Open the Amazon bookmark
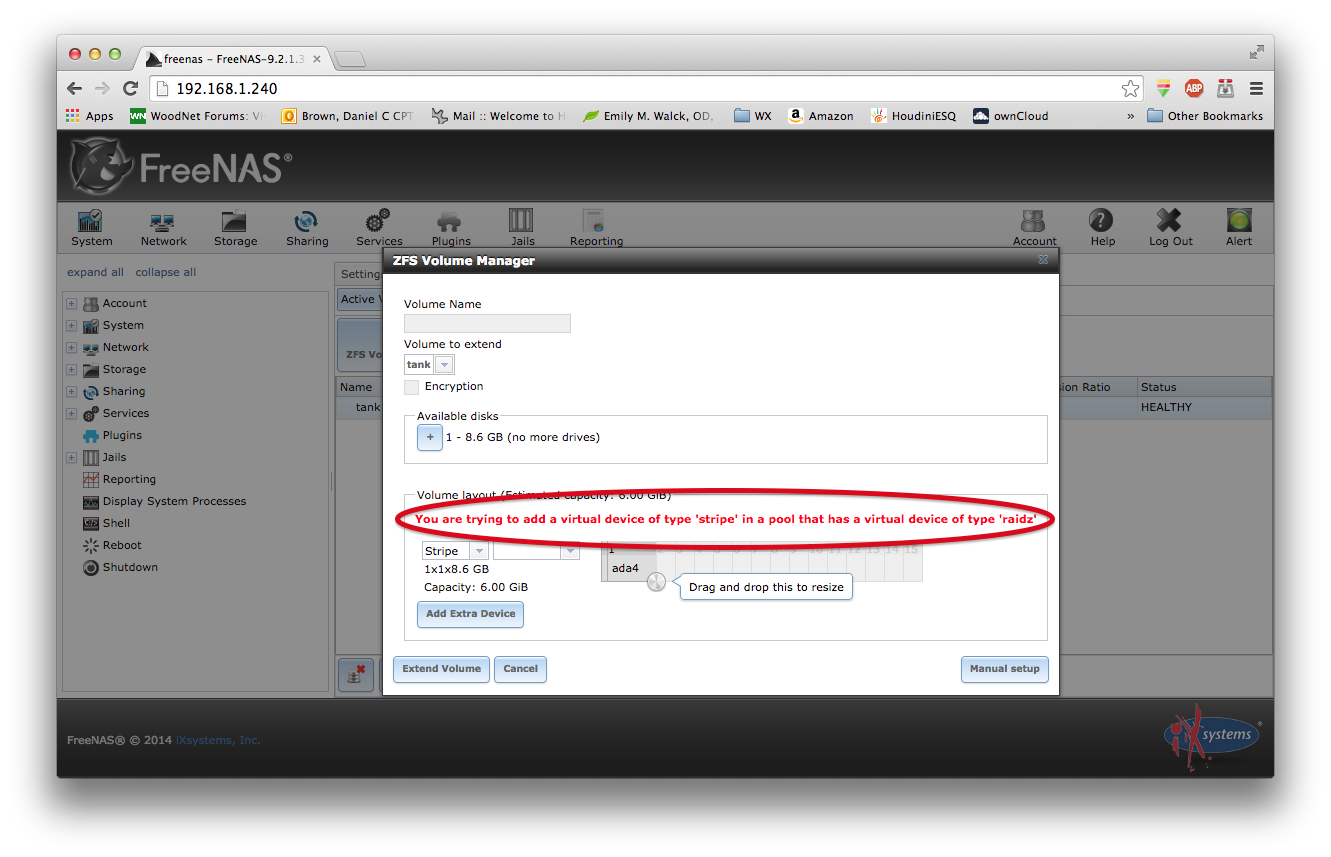This screenshot has width=1331, height=857. point(821,116)
